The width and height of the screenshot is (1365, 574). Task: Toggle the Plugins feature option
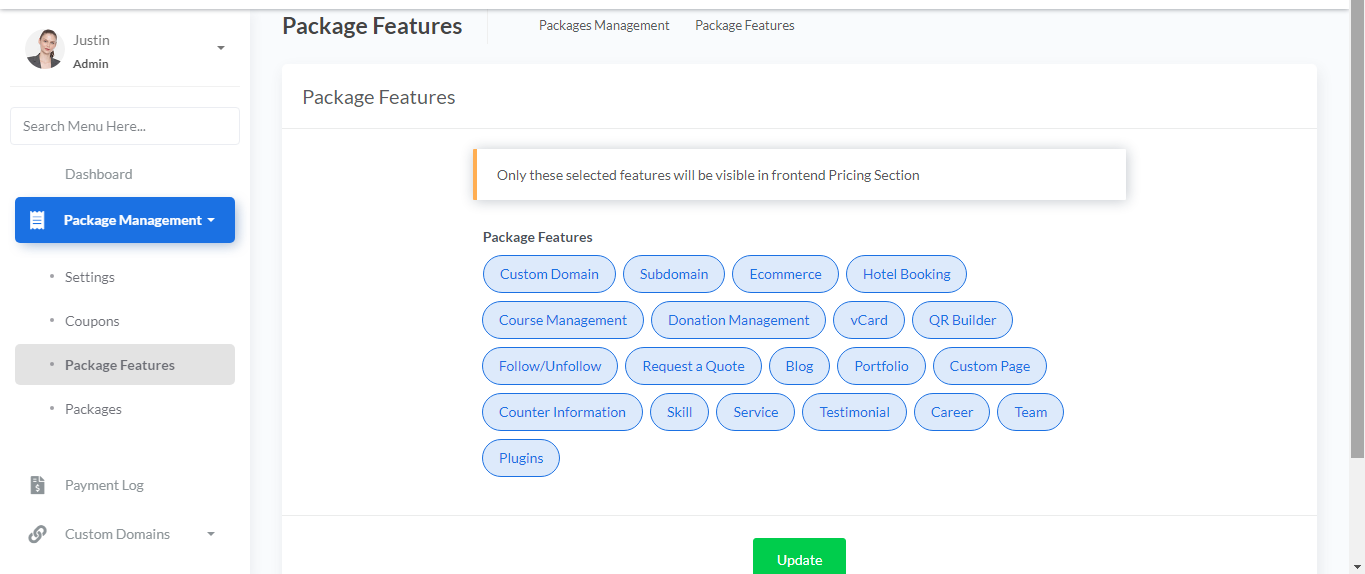coord(521,458)
